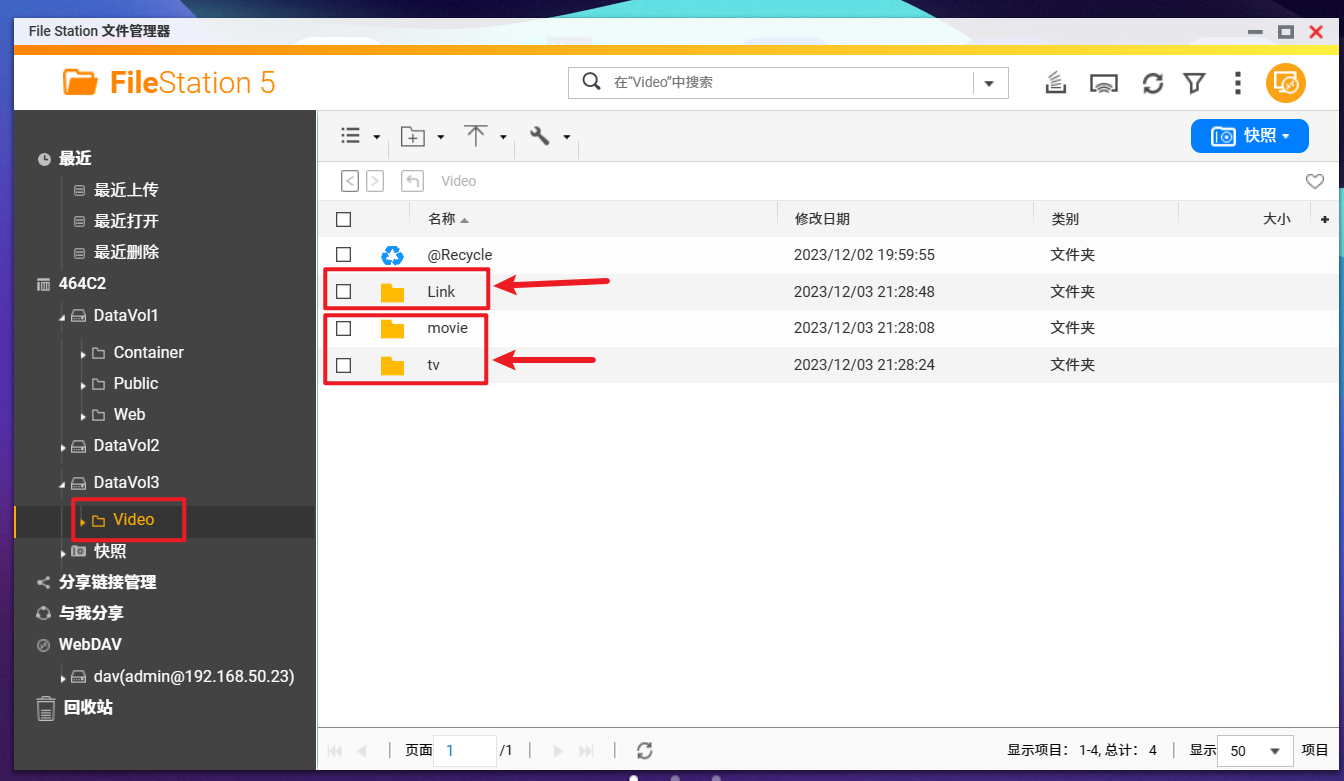Screen dimensions: 1344x781
Task: Open the Tools wrench icon
Action: [540, 136]
